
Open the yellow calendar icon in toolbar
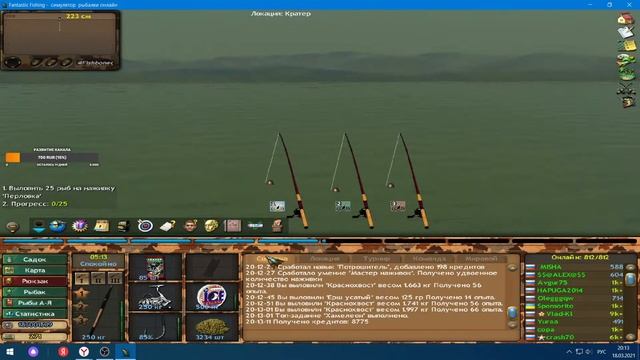(101, 226)
